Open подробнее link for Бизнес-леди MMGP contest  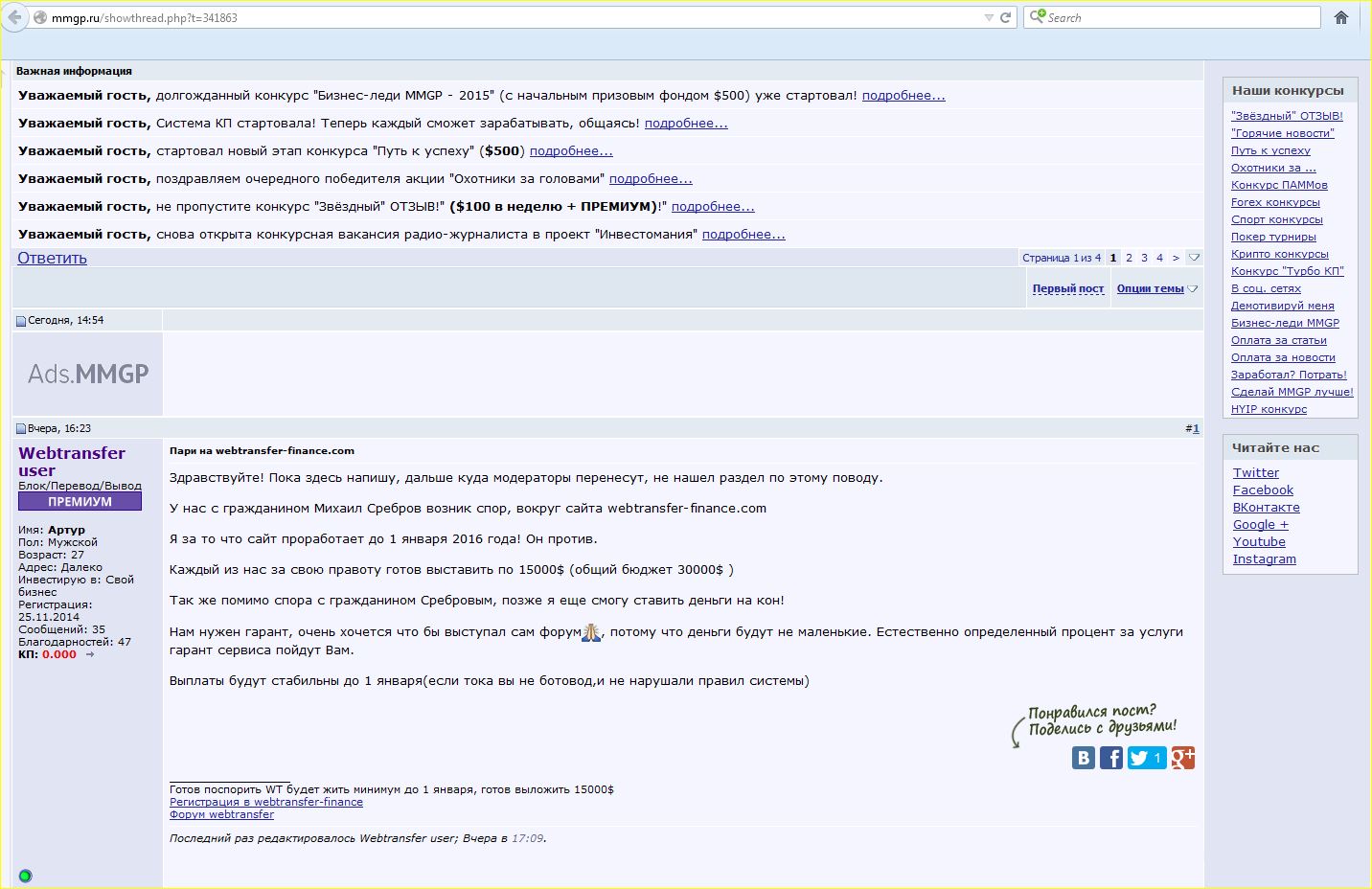tap(903, 96)
